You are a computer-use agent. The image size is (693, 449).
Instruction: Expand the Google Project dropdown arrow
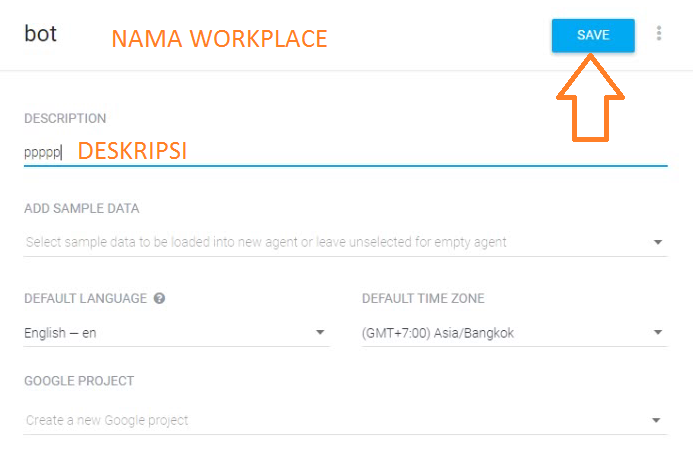[x=658, y=420]
